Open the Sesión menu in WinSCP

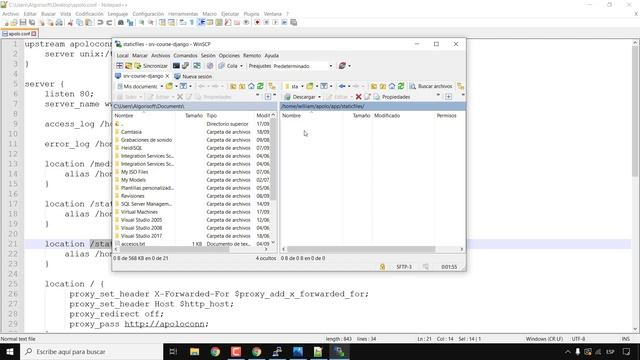[208, 56]
